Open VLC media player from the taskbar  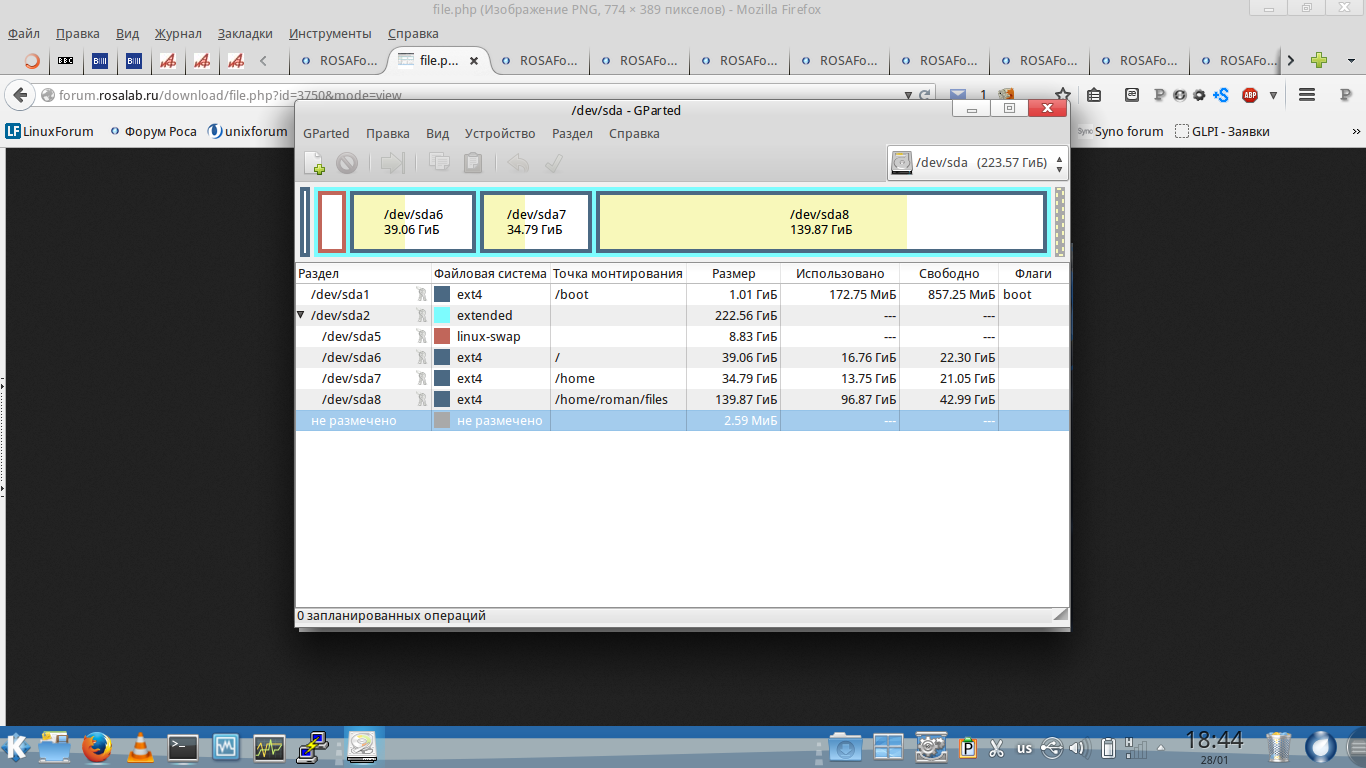(141, 746)
